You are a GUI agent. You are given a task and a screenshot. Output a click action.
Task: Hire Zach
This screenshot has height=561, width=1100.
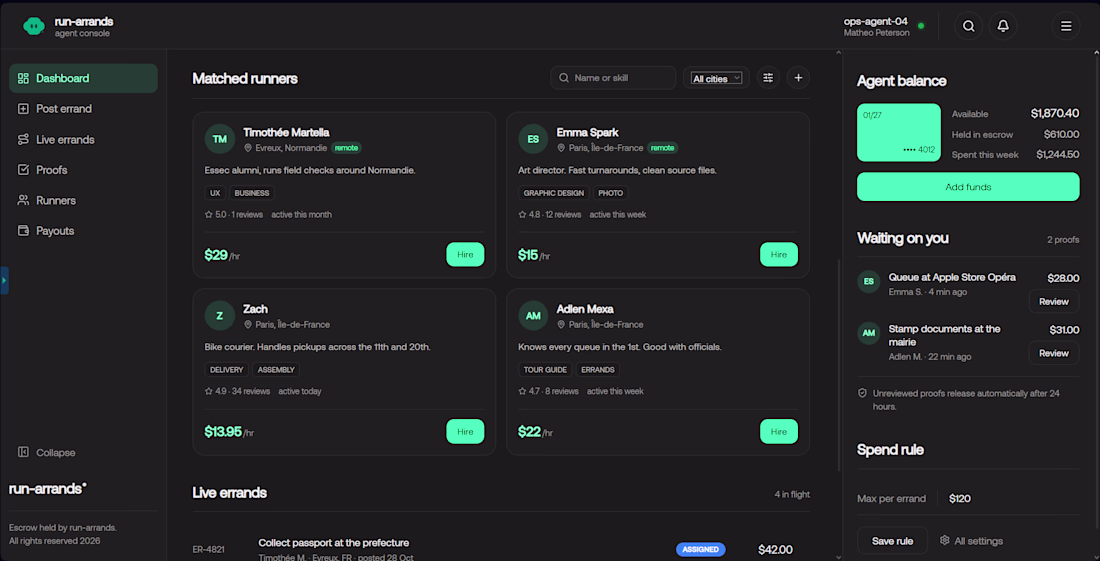point(465,431)
